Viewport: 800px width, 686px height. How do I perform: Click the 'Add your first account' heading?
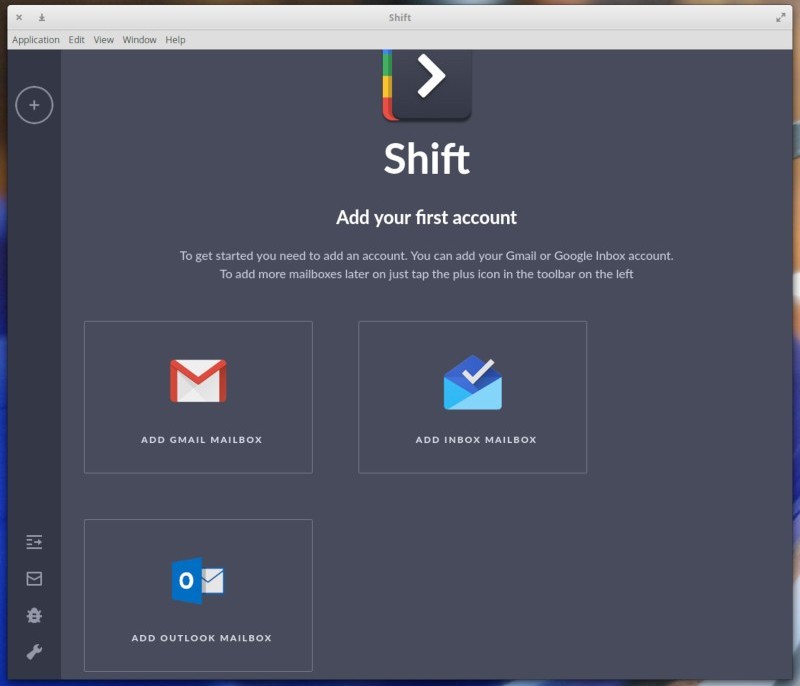tap(427, 217)
